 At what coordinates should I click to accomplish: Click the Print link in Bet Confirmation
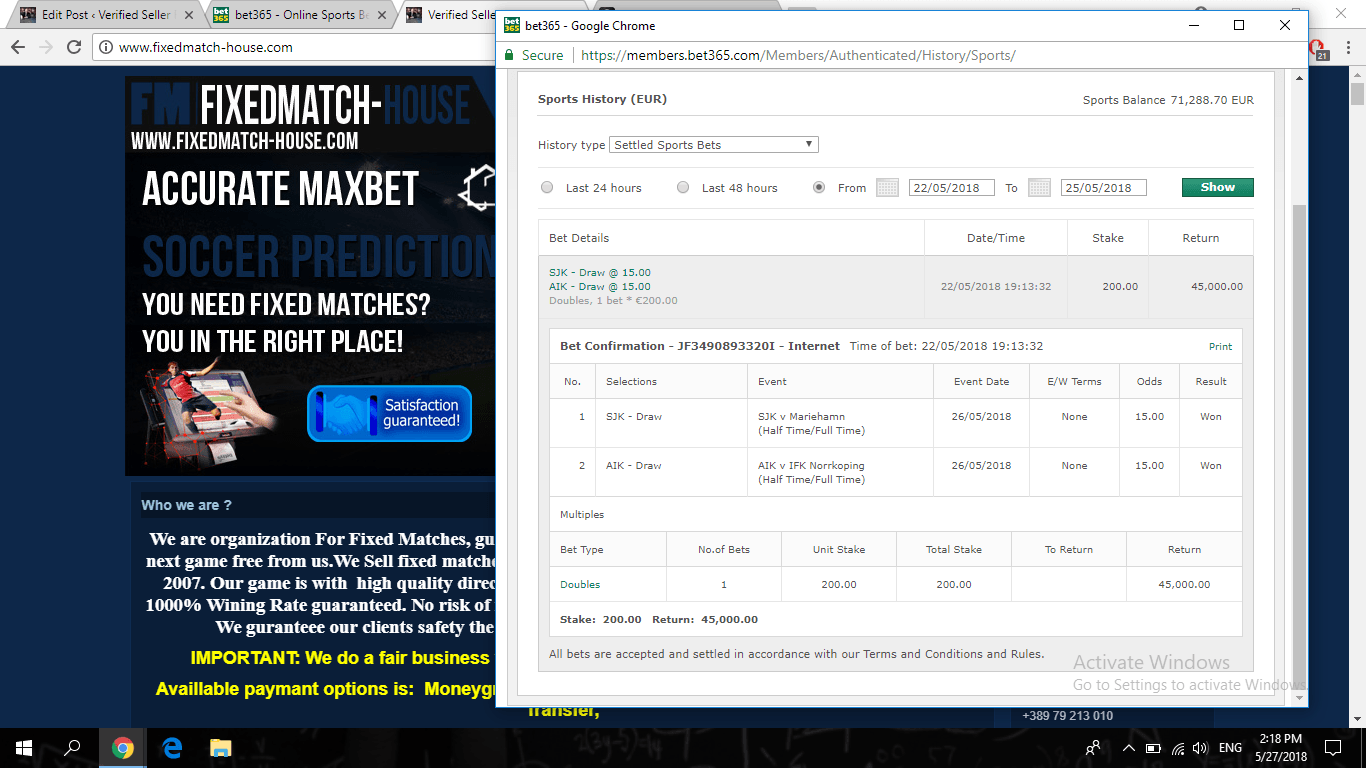tap(1220, 347)
